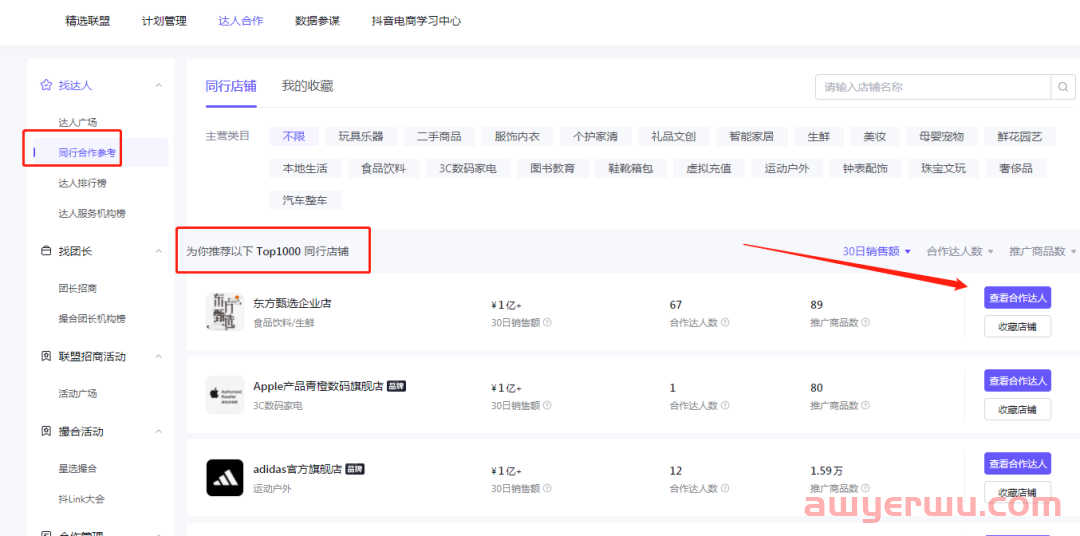Screen dimensions: 1080x536
Task: Filter by 运动户外 category
Action: 787,169
